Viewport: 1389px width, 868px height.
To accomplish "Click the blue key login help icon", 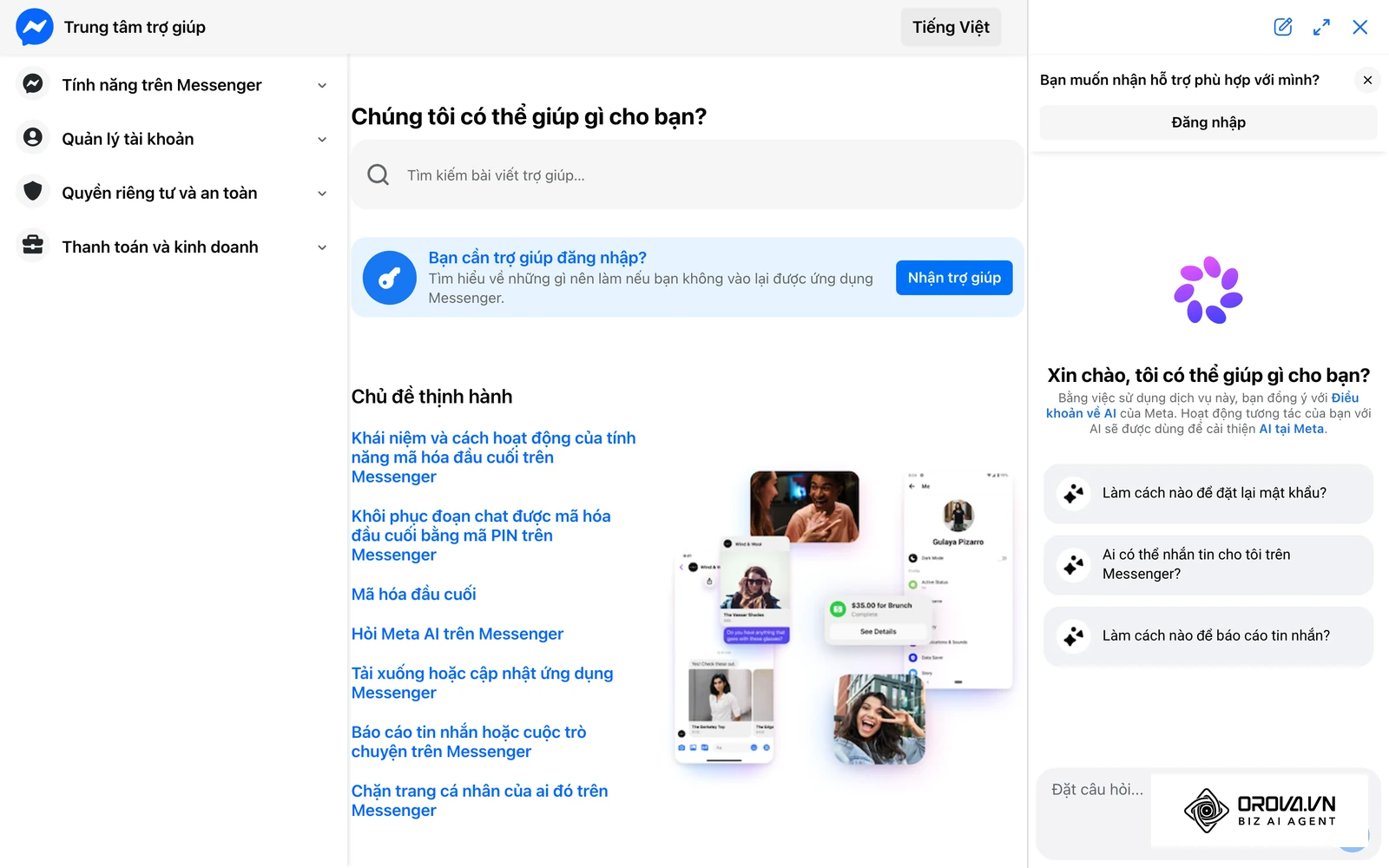I will [x=390, y=278].
